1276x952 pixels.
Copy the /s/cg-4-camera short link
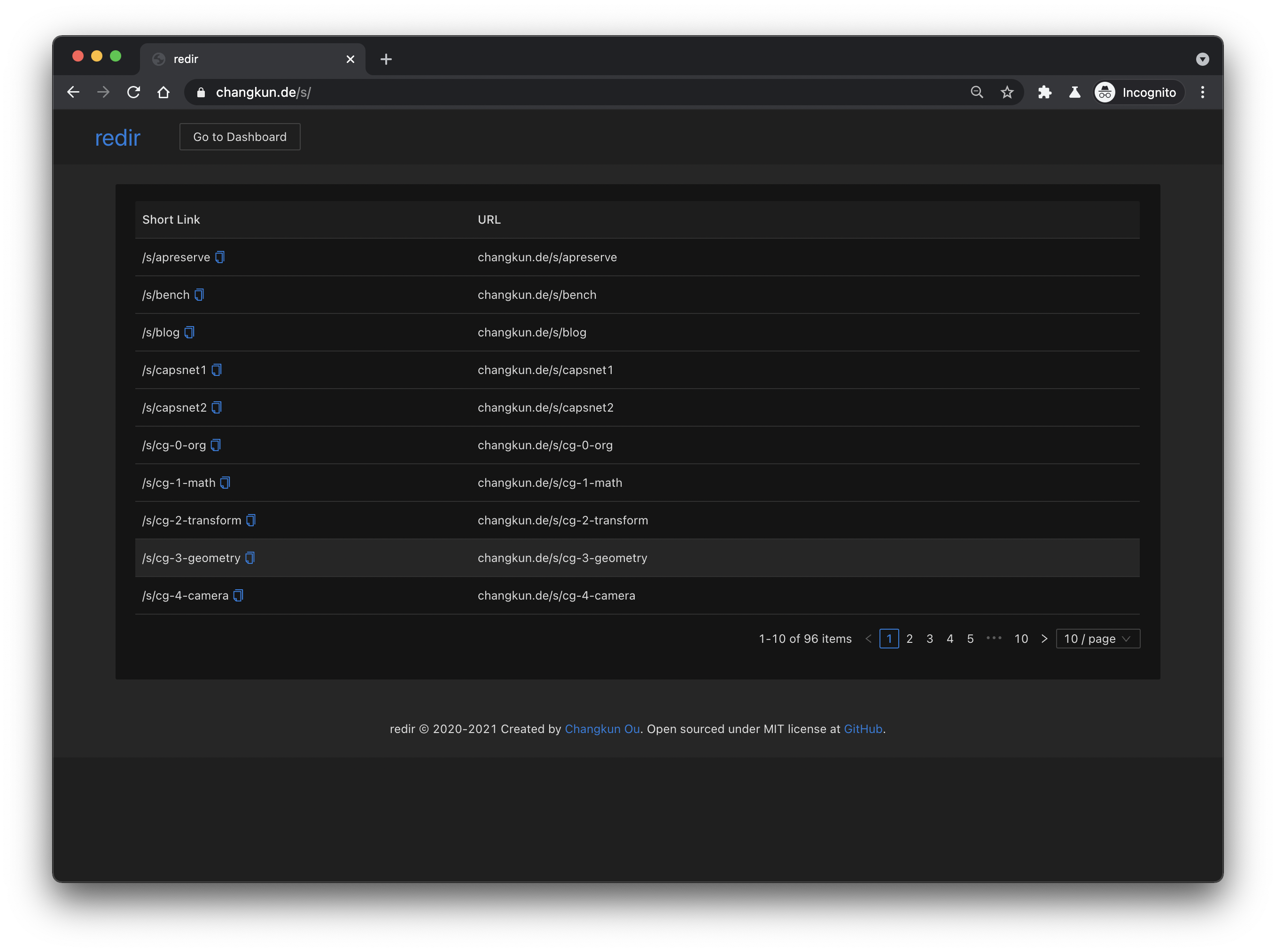click(x=238, y=595)
